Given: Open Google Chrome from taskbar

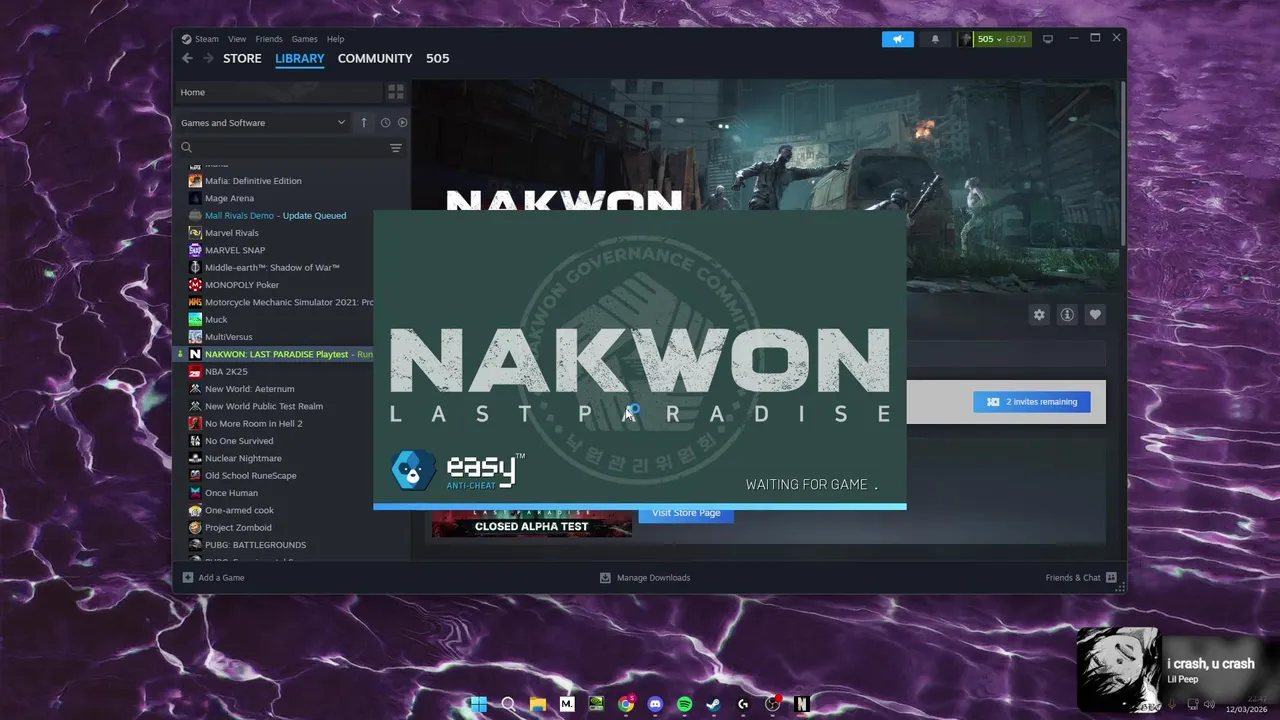Looking at the screenshot, I should point(626,704).
